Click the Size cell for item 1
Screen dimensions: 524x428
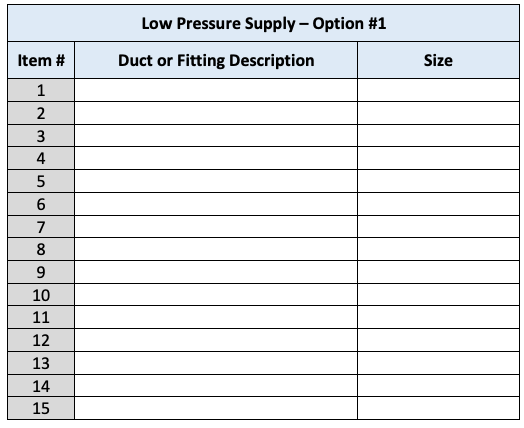[x=438, y=90]
